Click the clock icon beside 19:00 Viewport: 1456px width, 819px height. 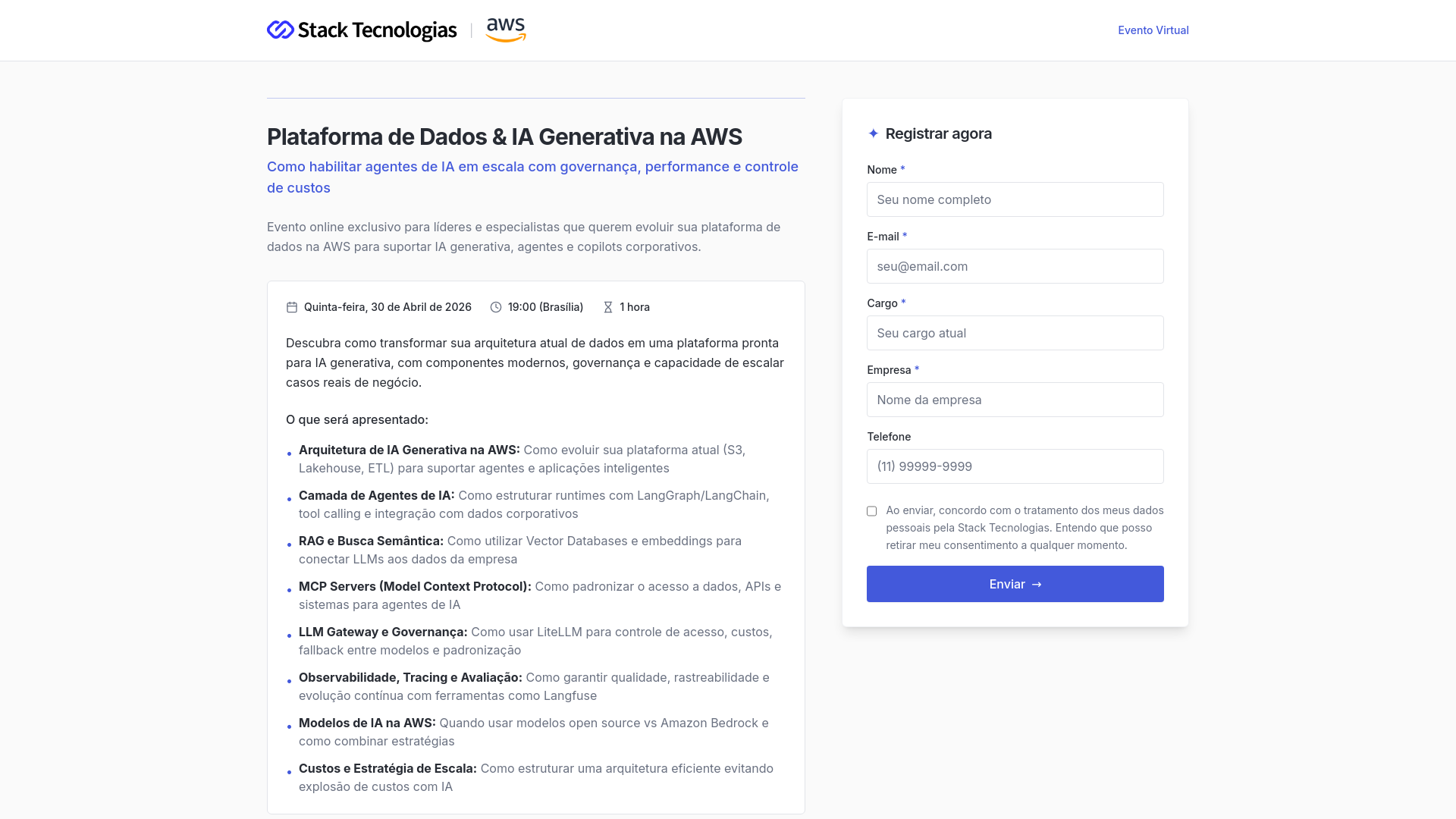click(x=496, y=307)
